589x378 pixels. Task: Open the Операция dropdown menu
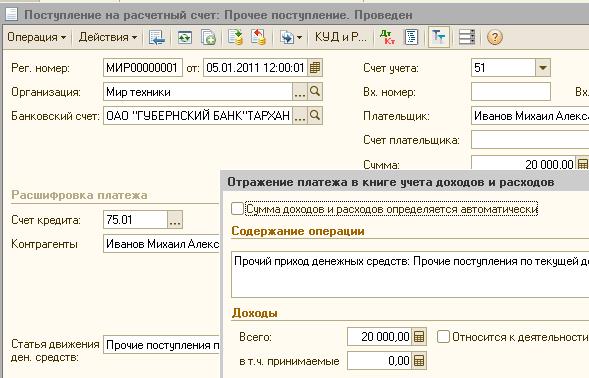(36, 37)
